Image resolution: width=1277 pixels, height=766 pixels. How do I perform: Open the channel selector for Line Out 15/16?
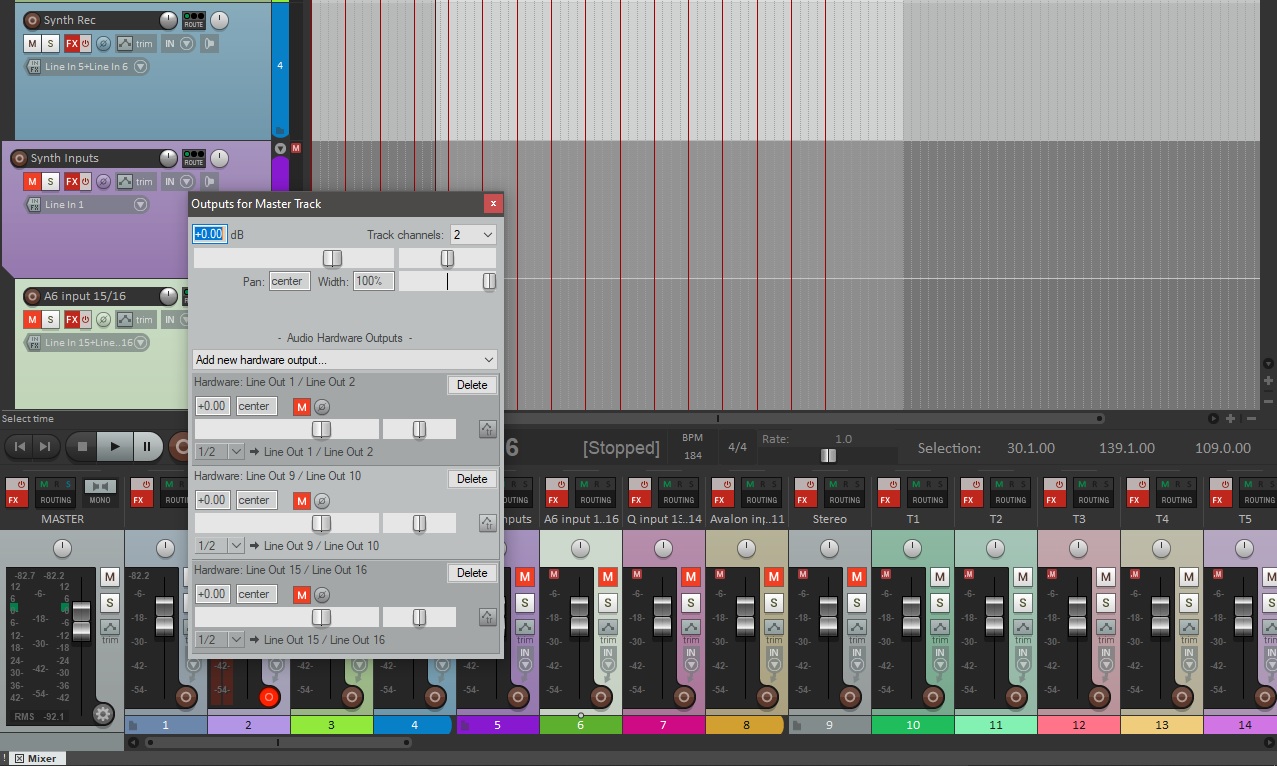218,639
